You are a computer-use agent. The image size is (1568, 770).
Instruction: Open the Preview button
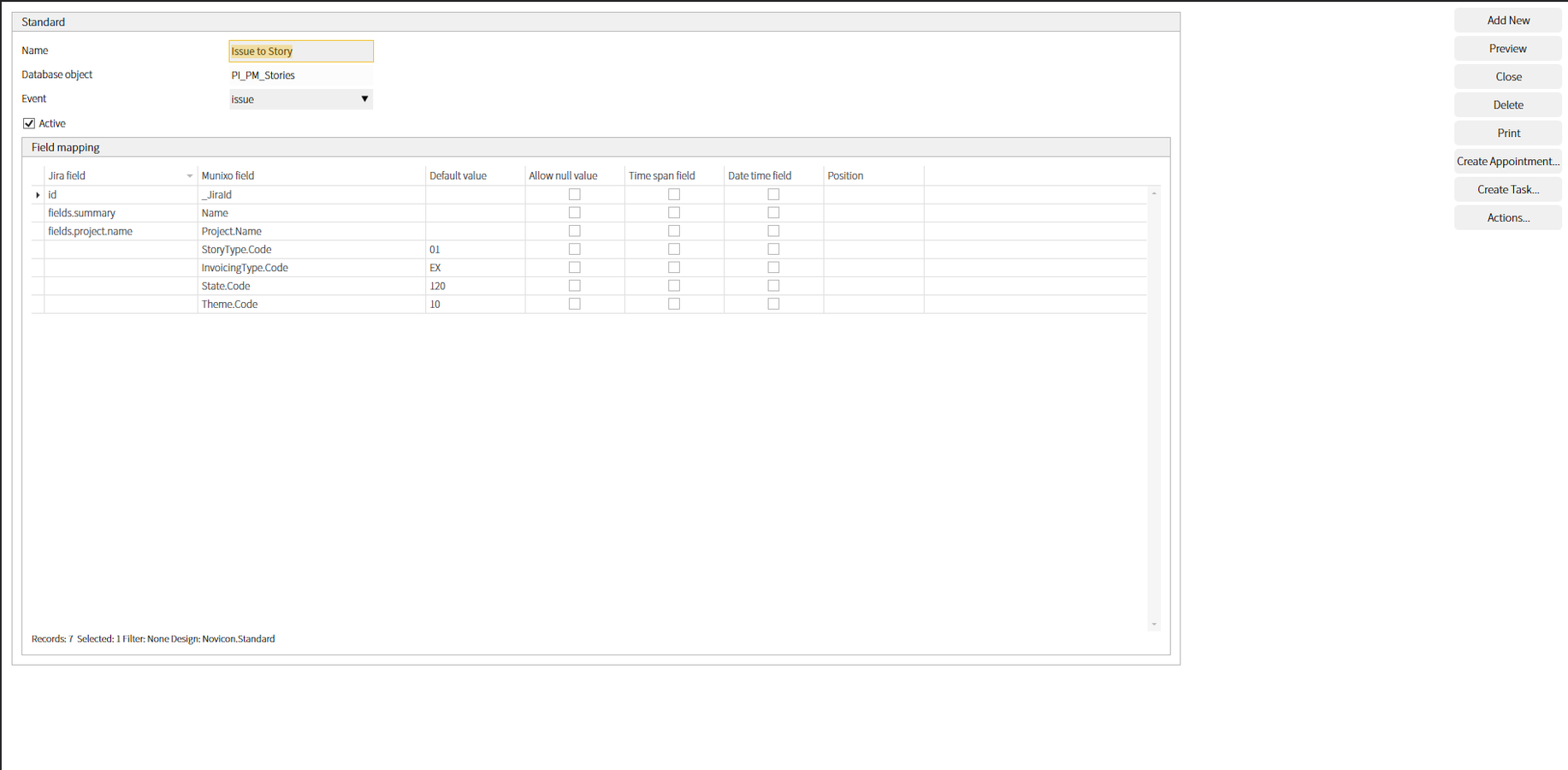[x=1507, y=49]
